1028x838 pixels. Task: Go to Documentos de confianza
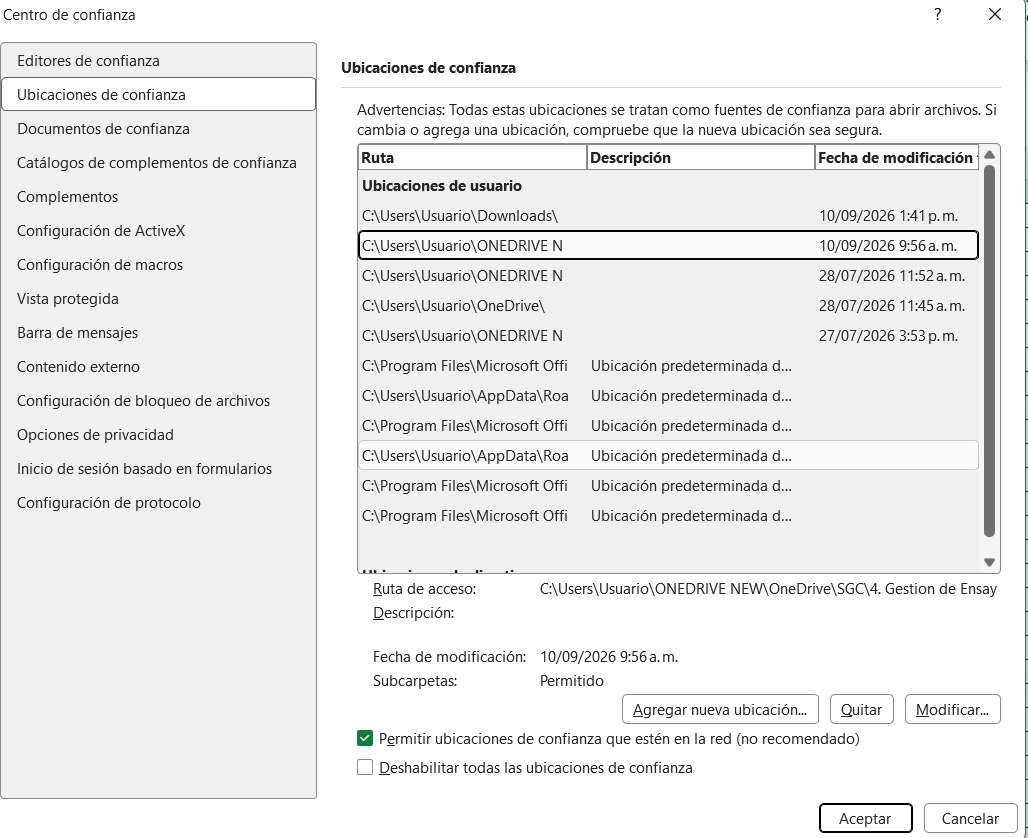(159, 129)
